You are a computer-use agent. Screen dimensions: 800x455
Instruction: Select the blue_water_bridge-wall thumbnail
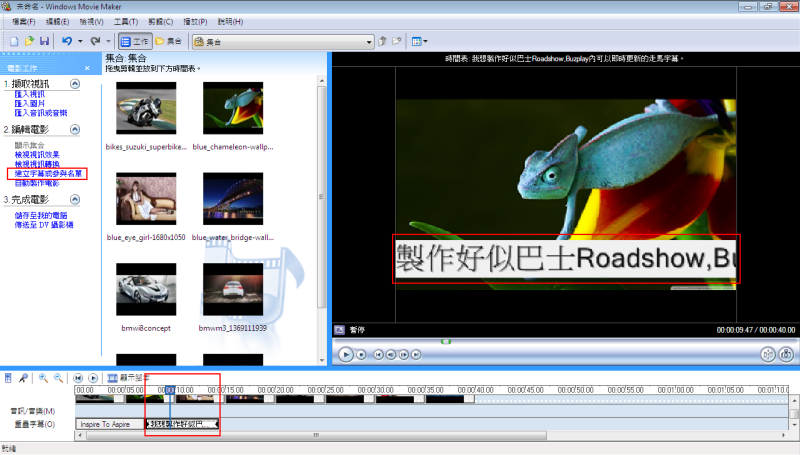233,198
